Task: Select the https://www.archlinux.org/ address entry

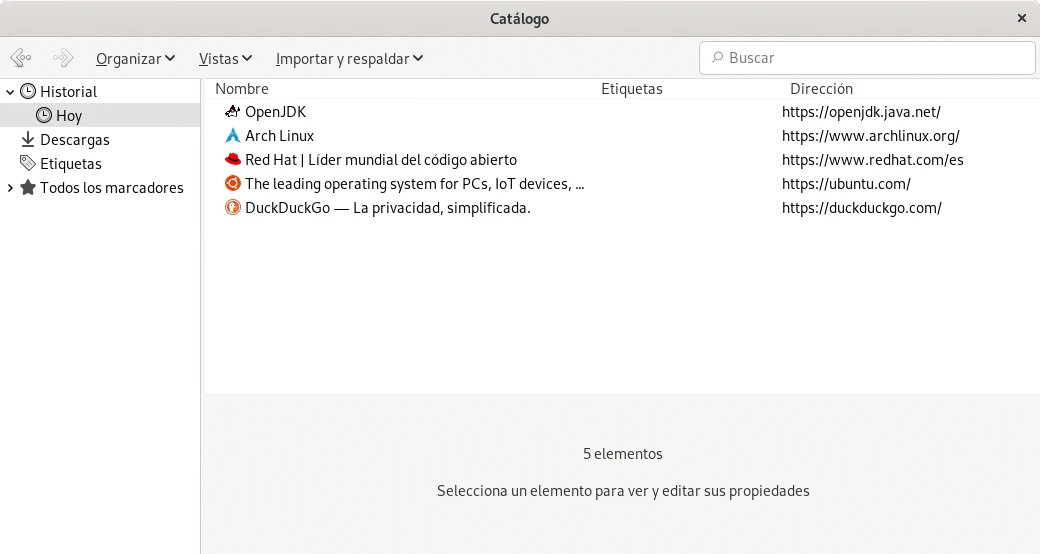Action: point(870,136)
